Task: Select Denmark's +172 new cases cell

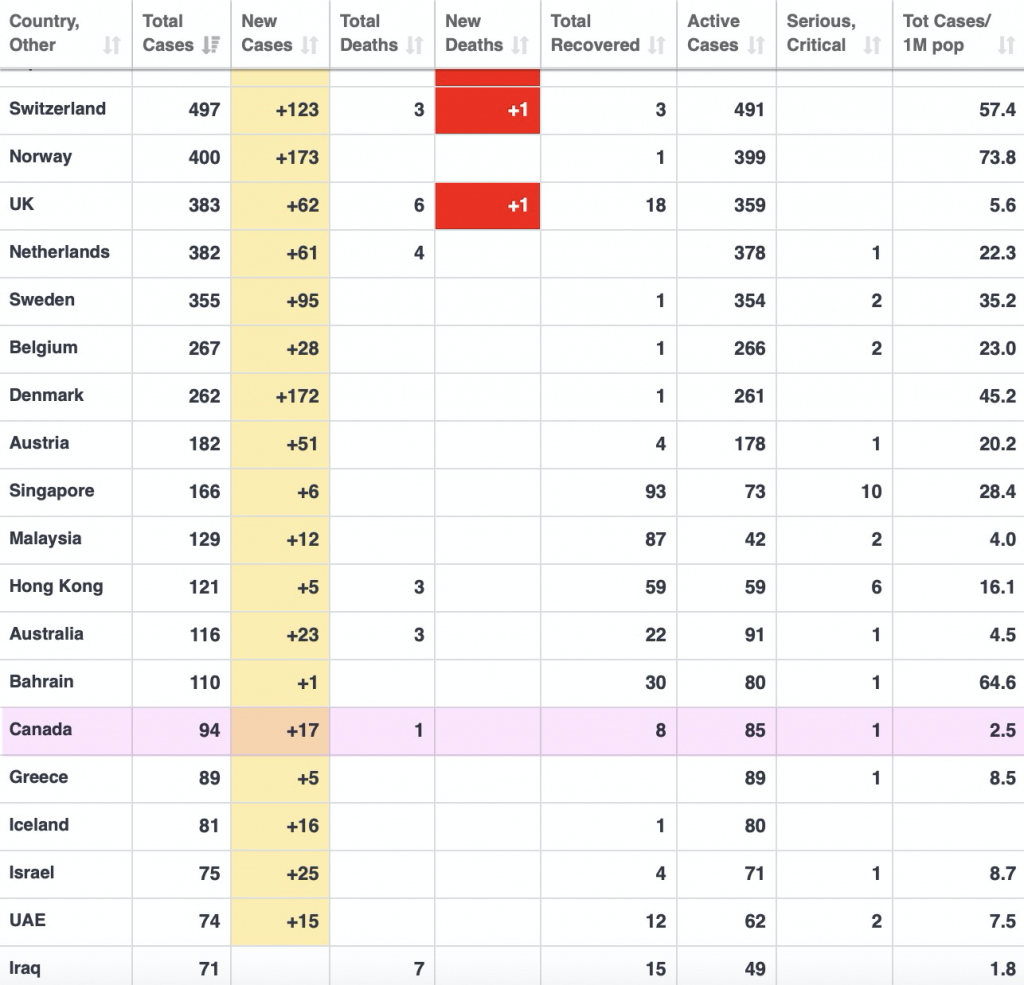Action: pyautogui.click(x=281, y=396)
